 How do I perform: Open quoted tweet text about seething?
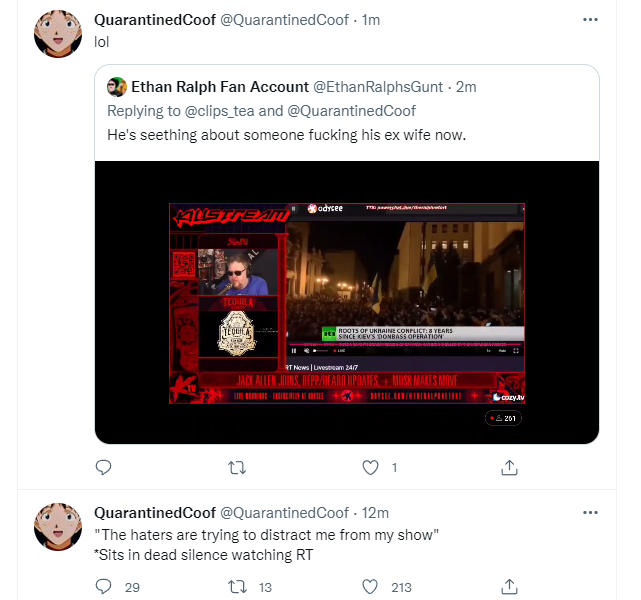tap(287, 135)
